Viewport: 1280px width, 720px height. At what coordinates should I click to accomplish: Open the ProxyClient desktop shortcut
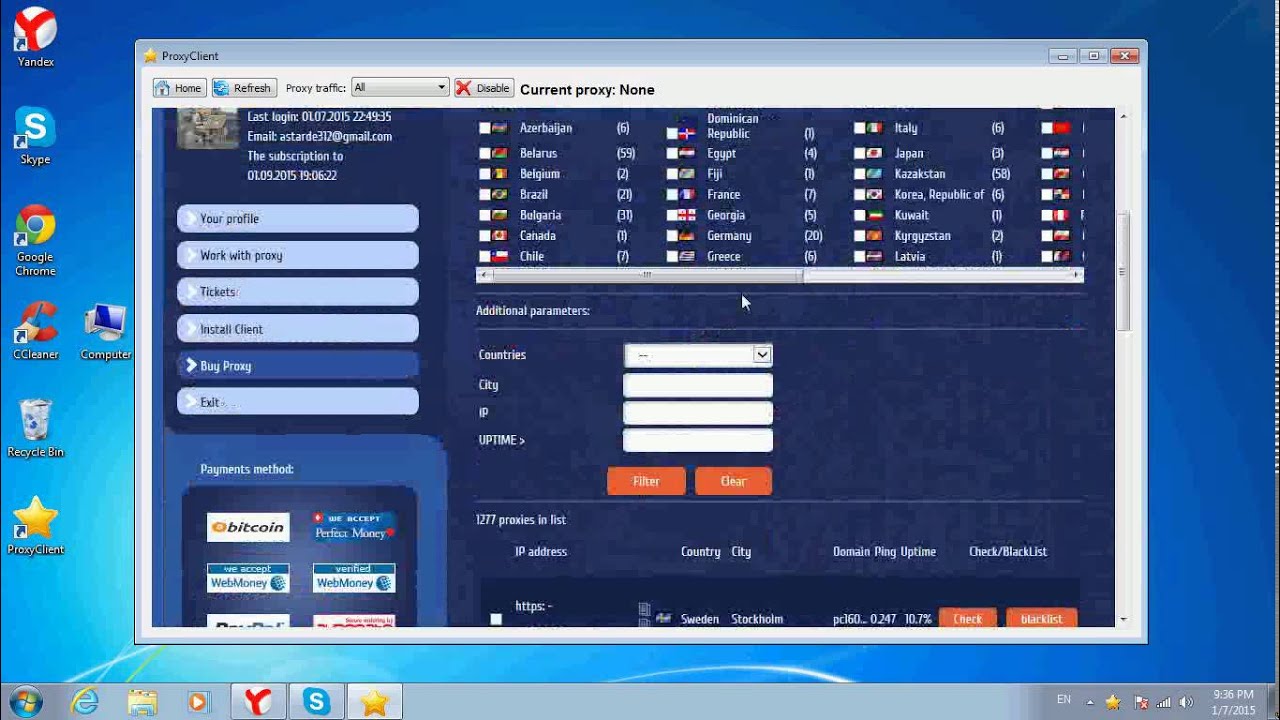(35, 525)
